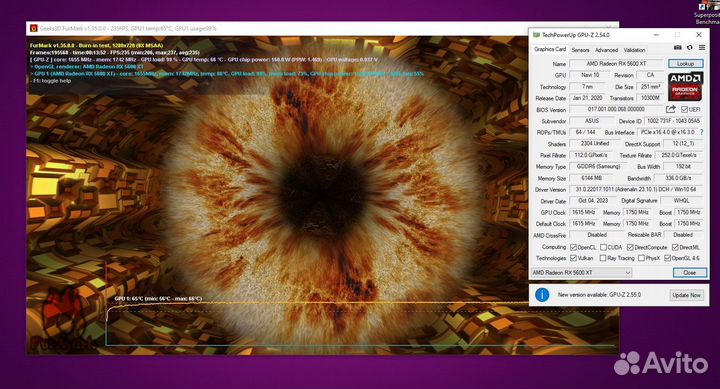Click the Technology value 7 nm
The image size is (720, 389).
click(x=587, y=86)
